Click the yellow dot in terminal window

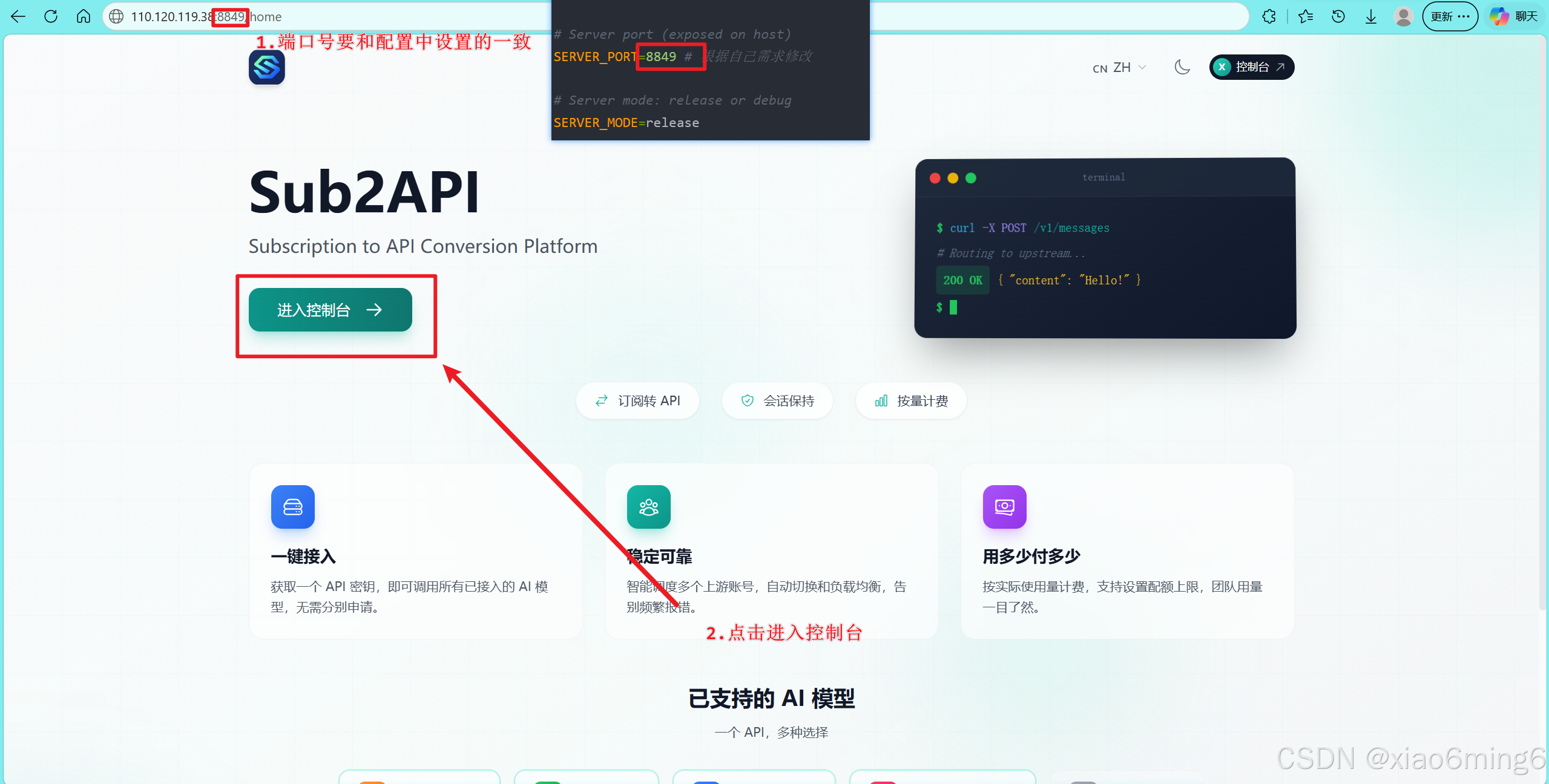[953, 178]
